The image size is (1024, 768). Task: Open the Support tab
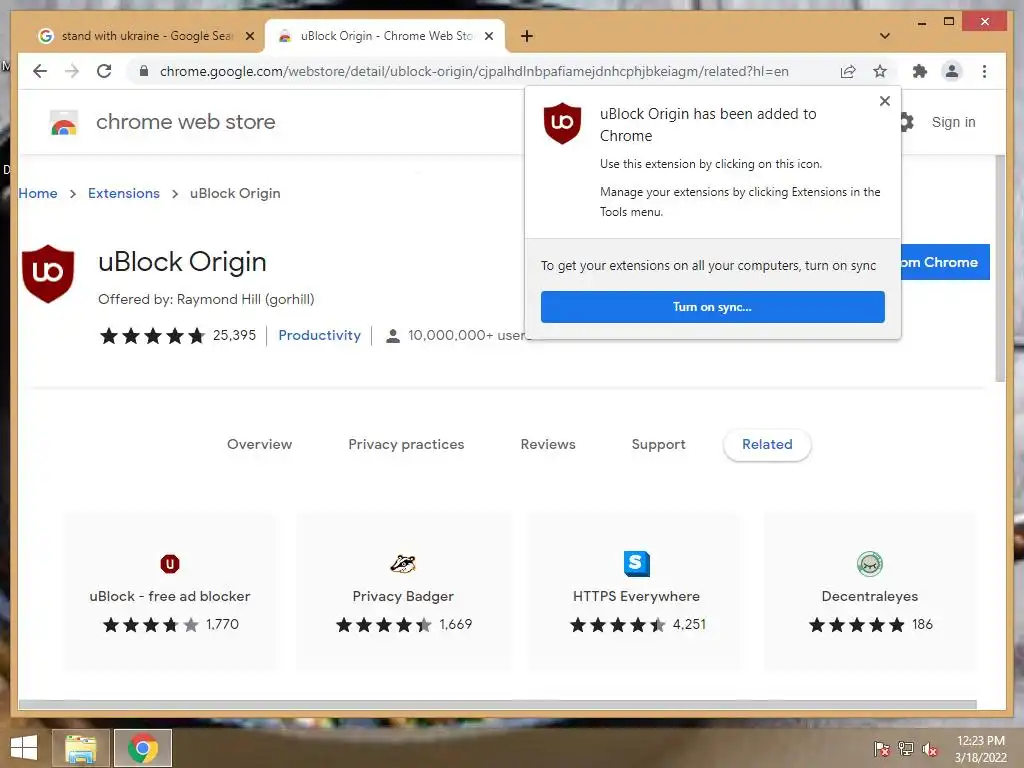[x=658, y=444]
